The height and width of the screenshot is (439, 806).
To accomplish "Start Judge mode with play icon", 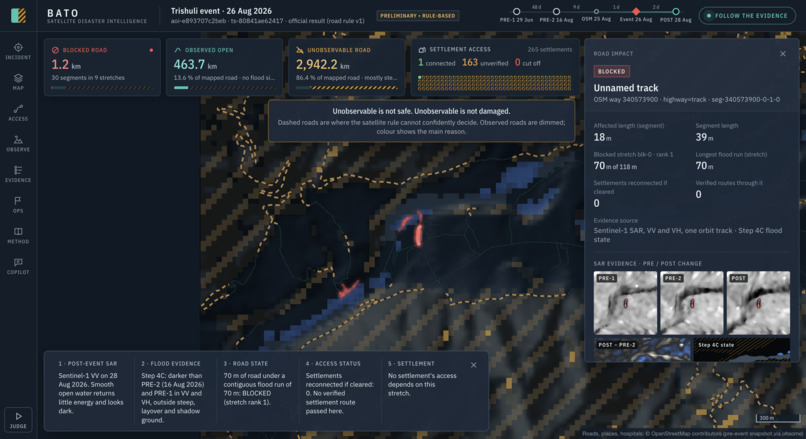I will (18, 419).
